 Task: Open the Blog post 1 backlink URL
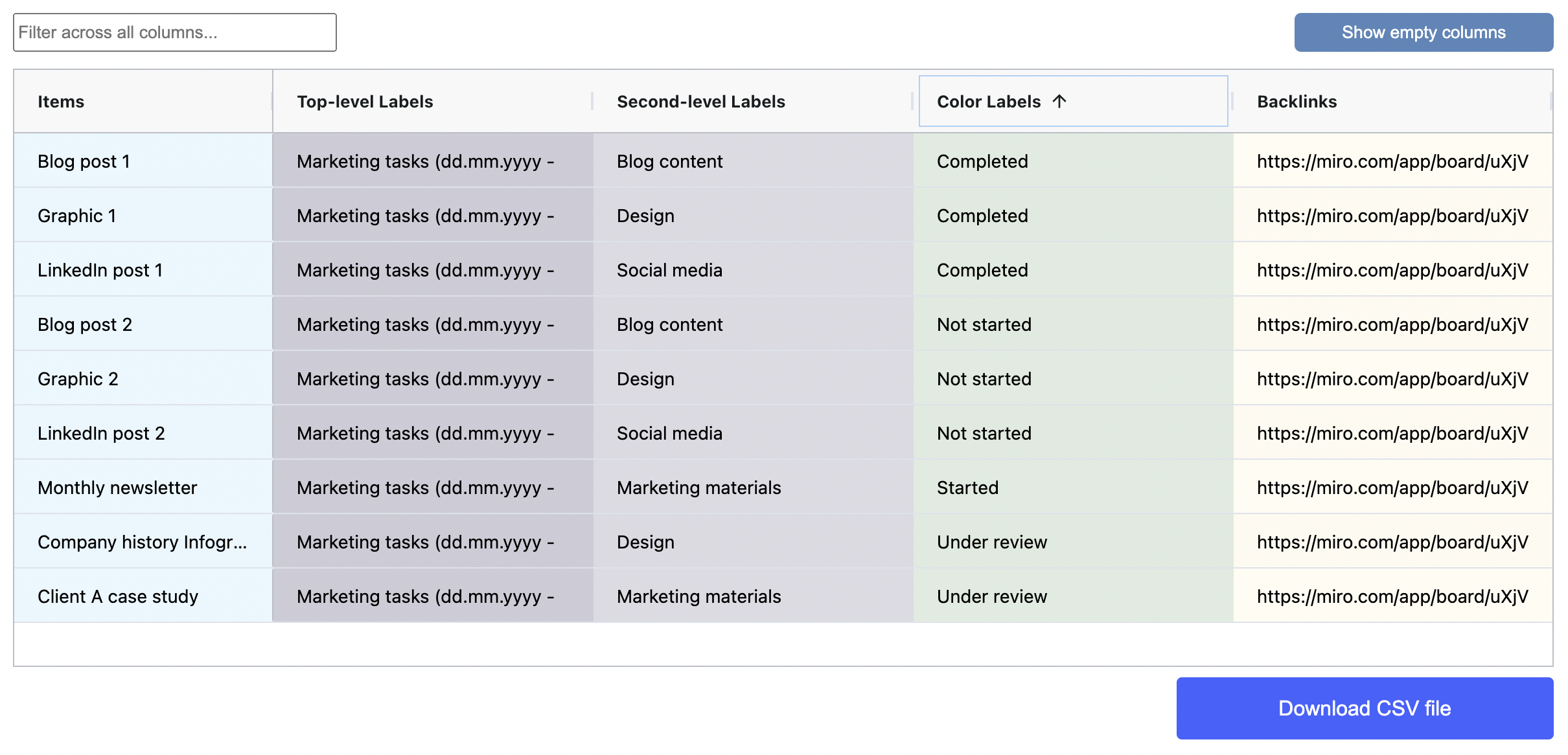tap(1392, 161)
